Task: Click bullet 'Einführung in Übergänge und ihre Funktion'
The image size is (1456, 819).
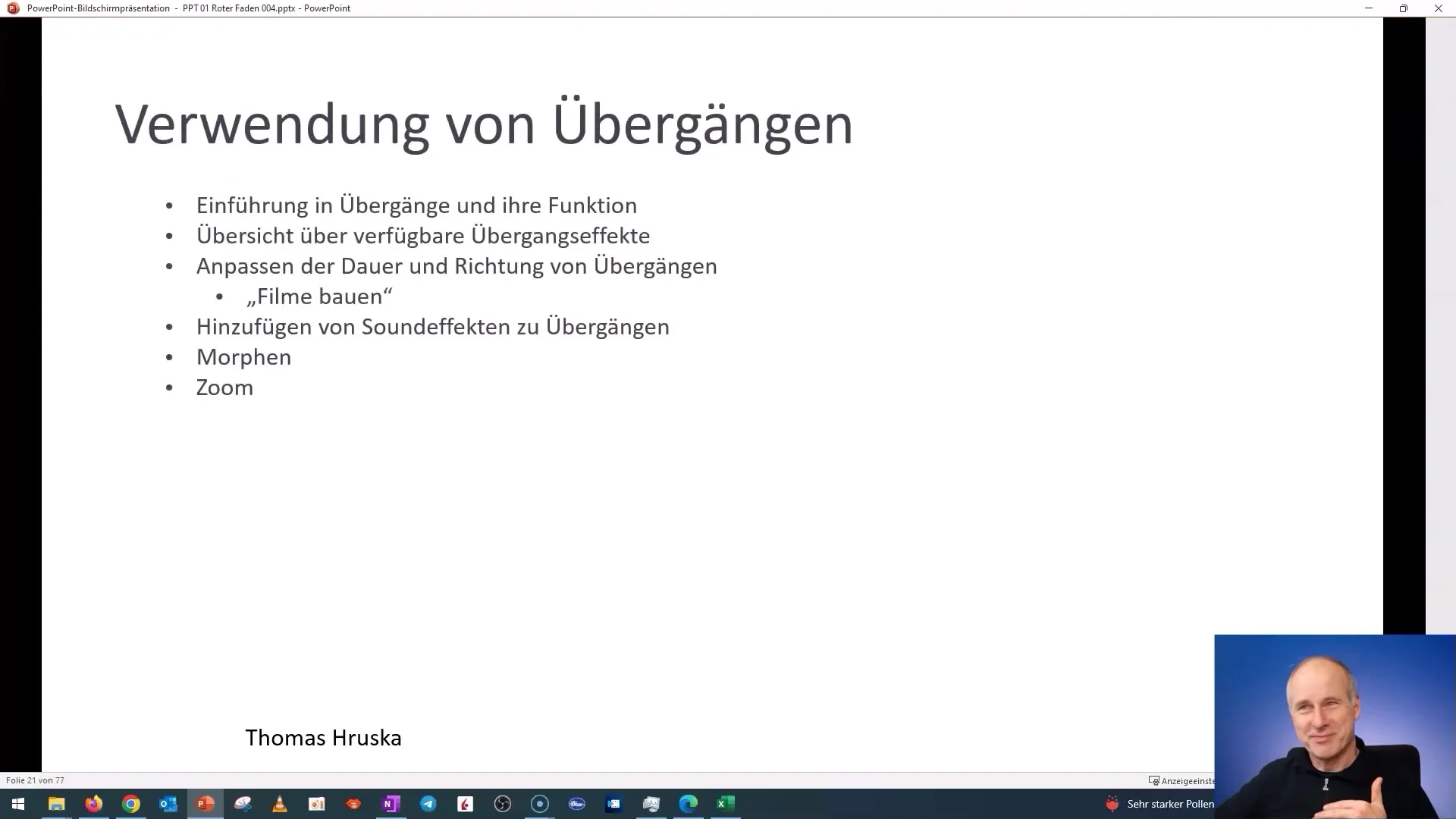Action: click(x=416, y=206)
